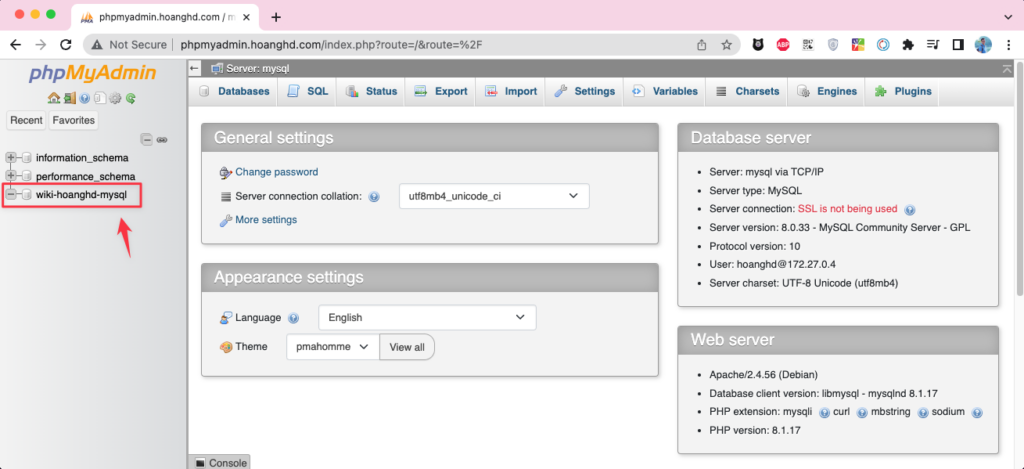Click the More settings link
Viewport: 1024px width, 469px height.
[266, 220]
